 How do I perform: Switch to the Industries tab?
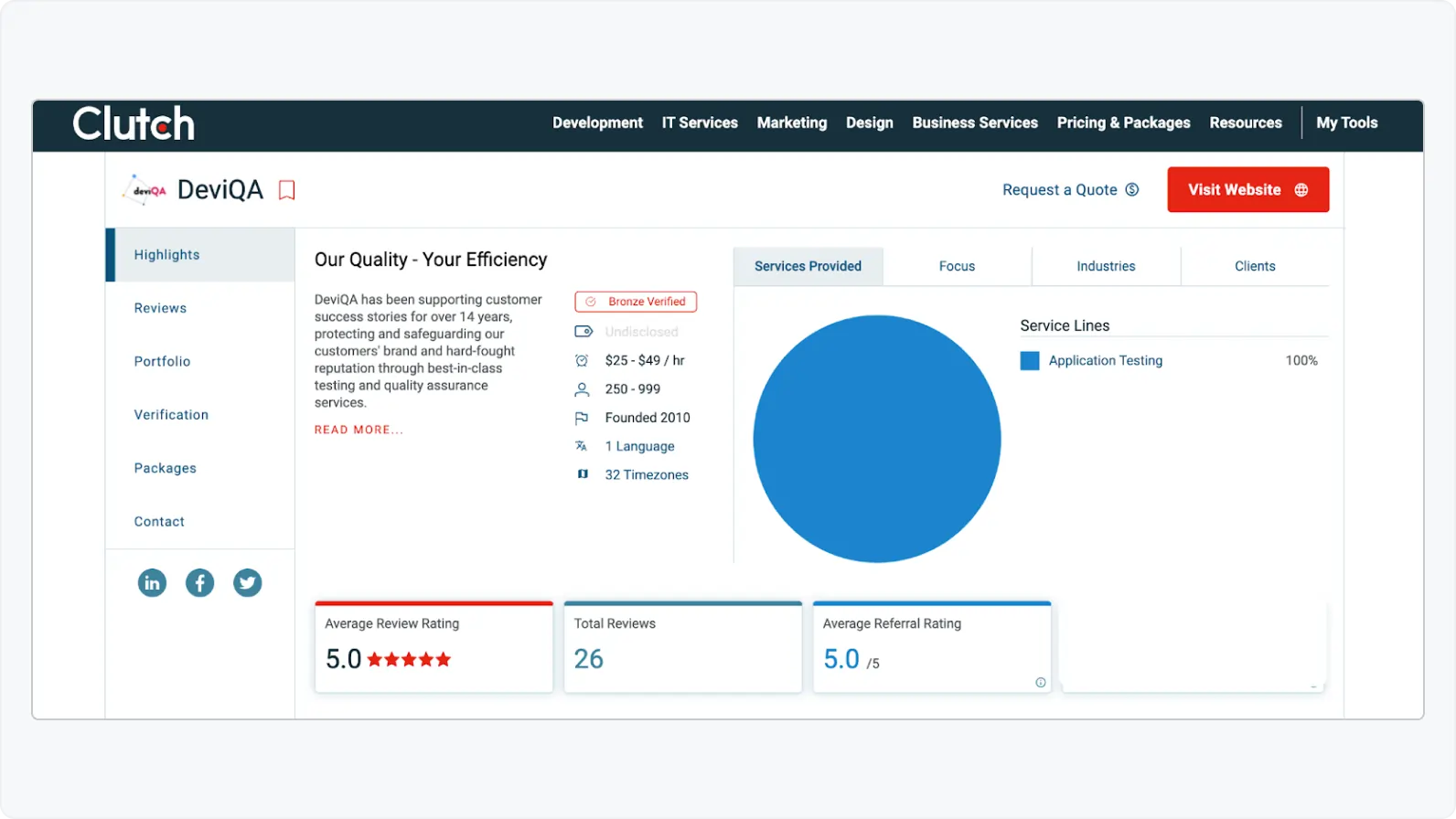pyautogui.click(x=1106, y=266)
